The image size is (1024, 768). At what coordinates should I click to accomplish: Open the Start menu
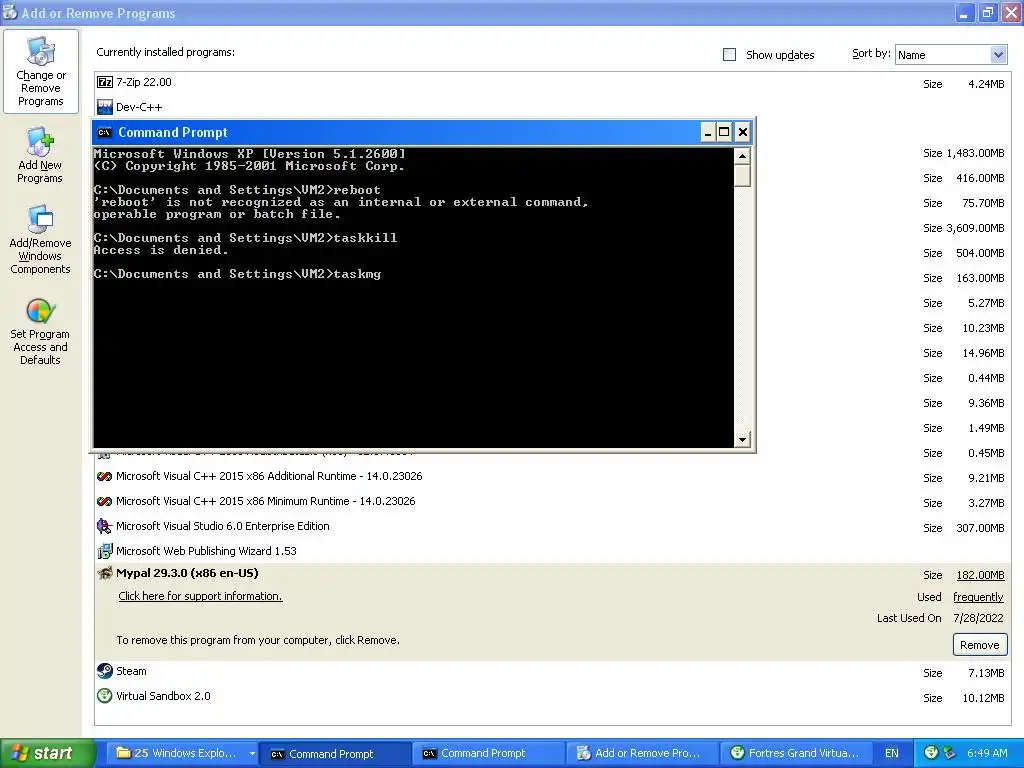(x=47, y=754)
